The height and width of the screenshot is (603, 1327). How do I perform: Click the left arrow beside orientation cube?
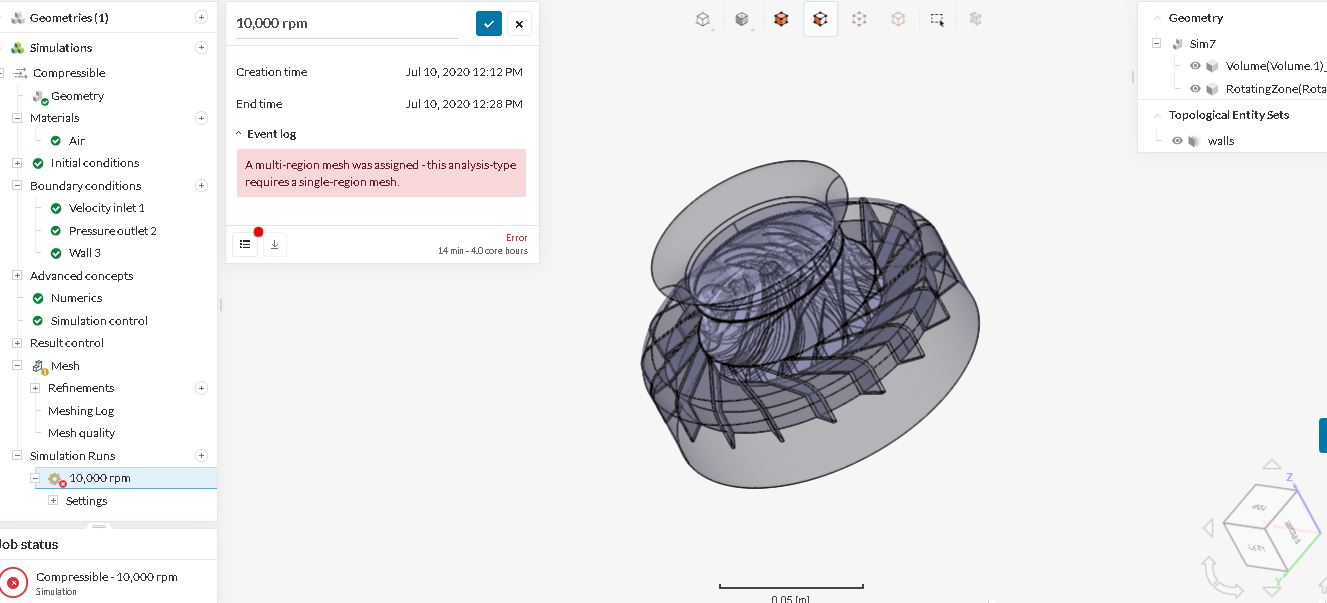pyautogui.click(x=1208, y=527)
